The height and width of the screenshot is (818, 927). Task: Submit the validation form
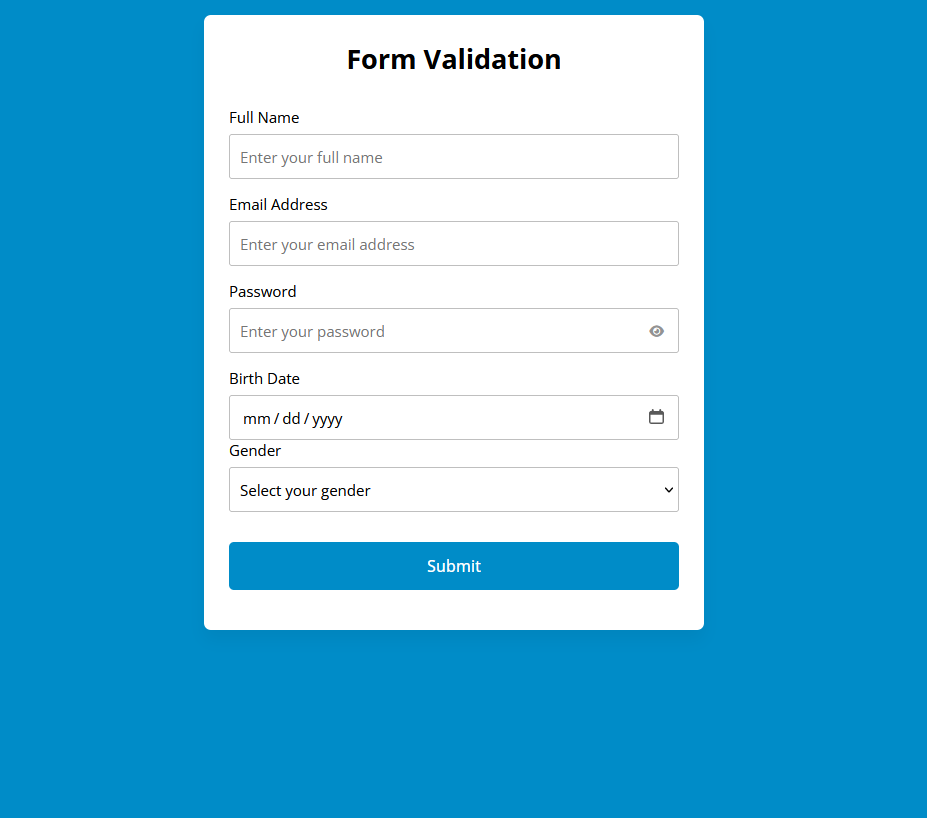[453, 566]
